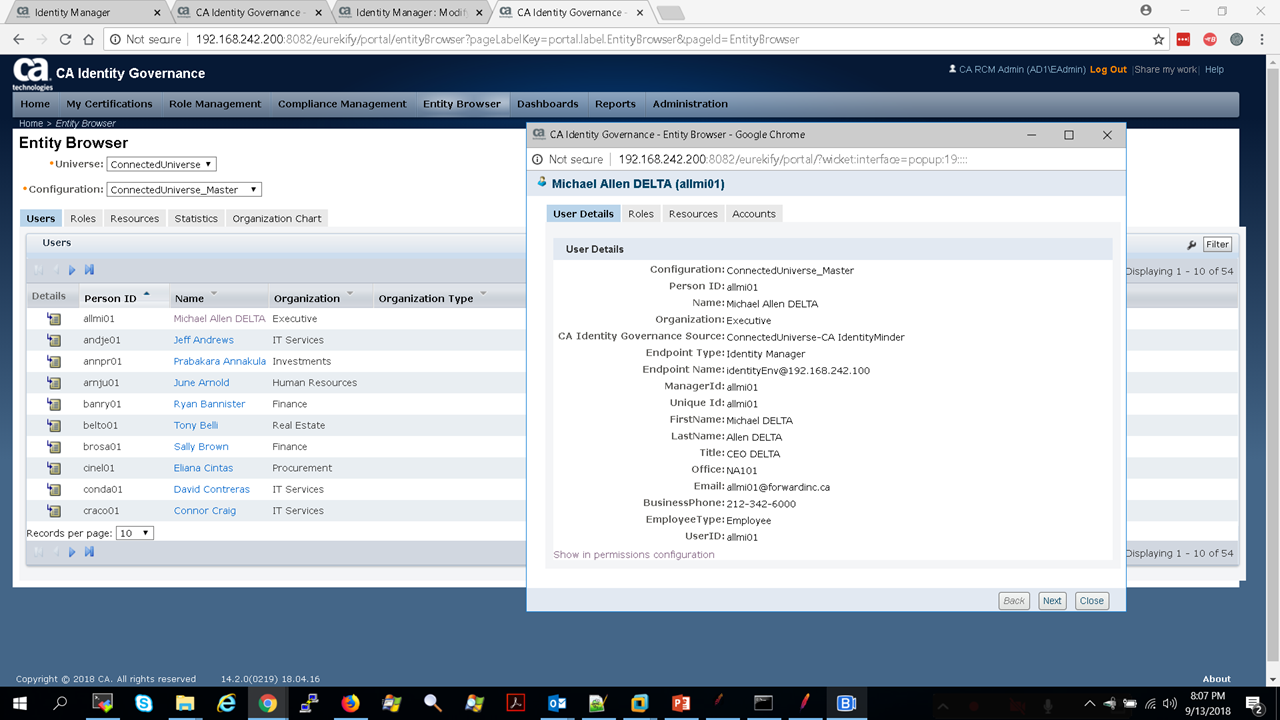Screen dimensions: 1280x720
Task: Open Internet Explorer from the taskbar
Action: point(227,703)
